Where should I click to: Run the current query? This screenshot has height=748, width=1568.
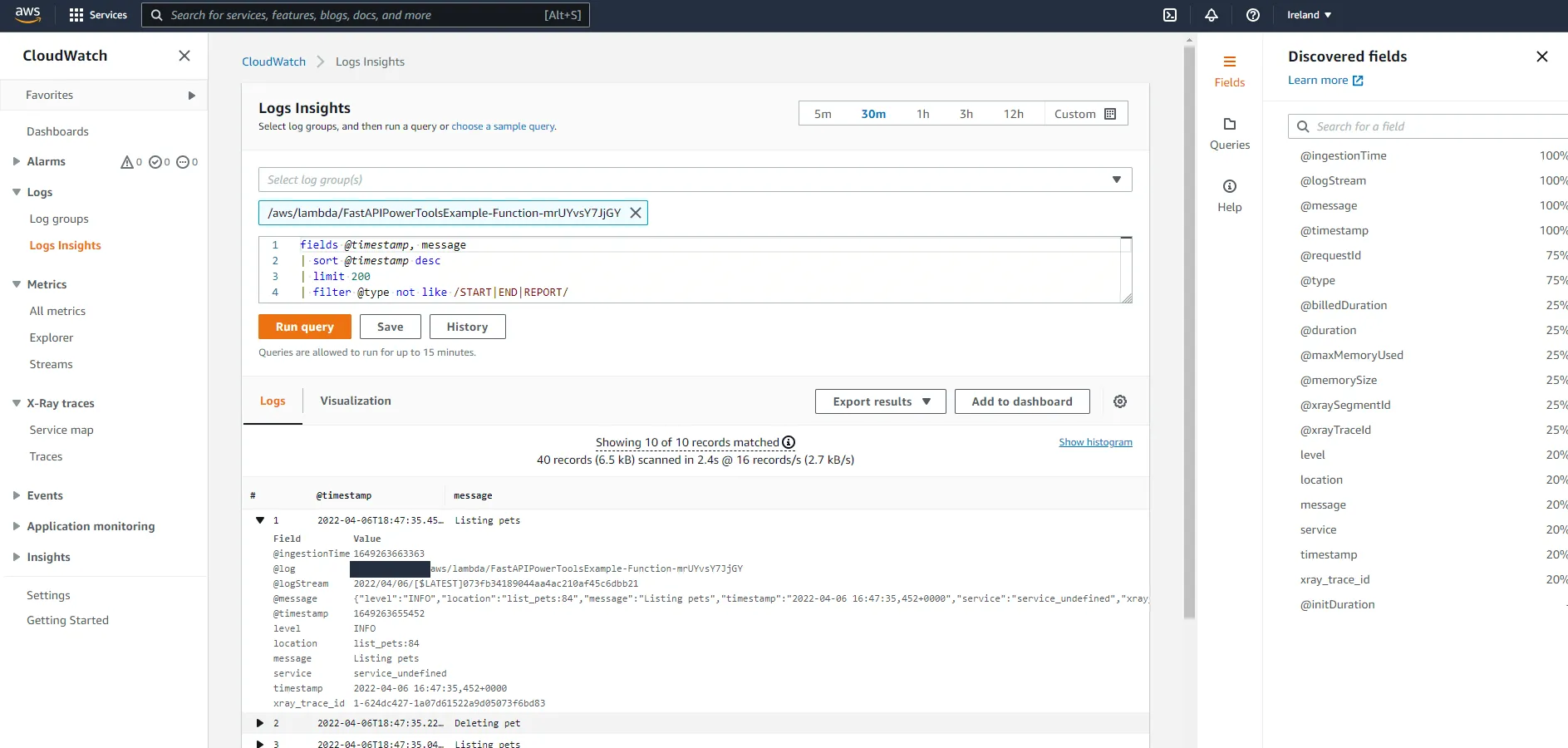tap(304, 326)
